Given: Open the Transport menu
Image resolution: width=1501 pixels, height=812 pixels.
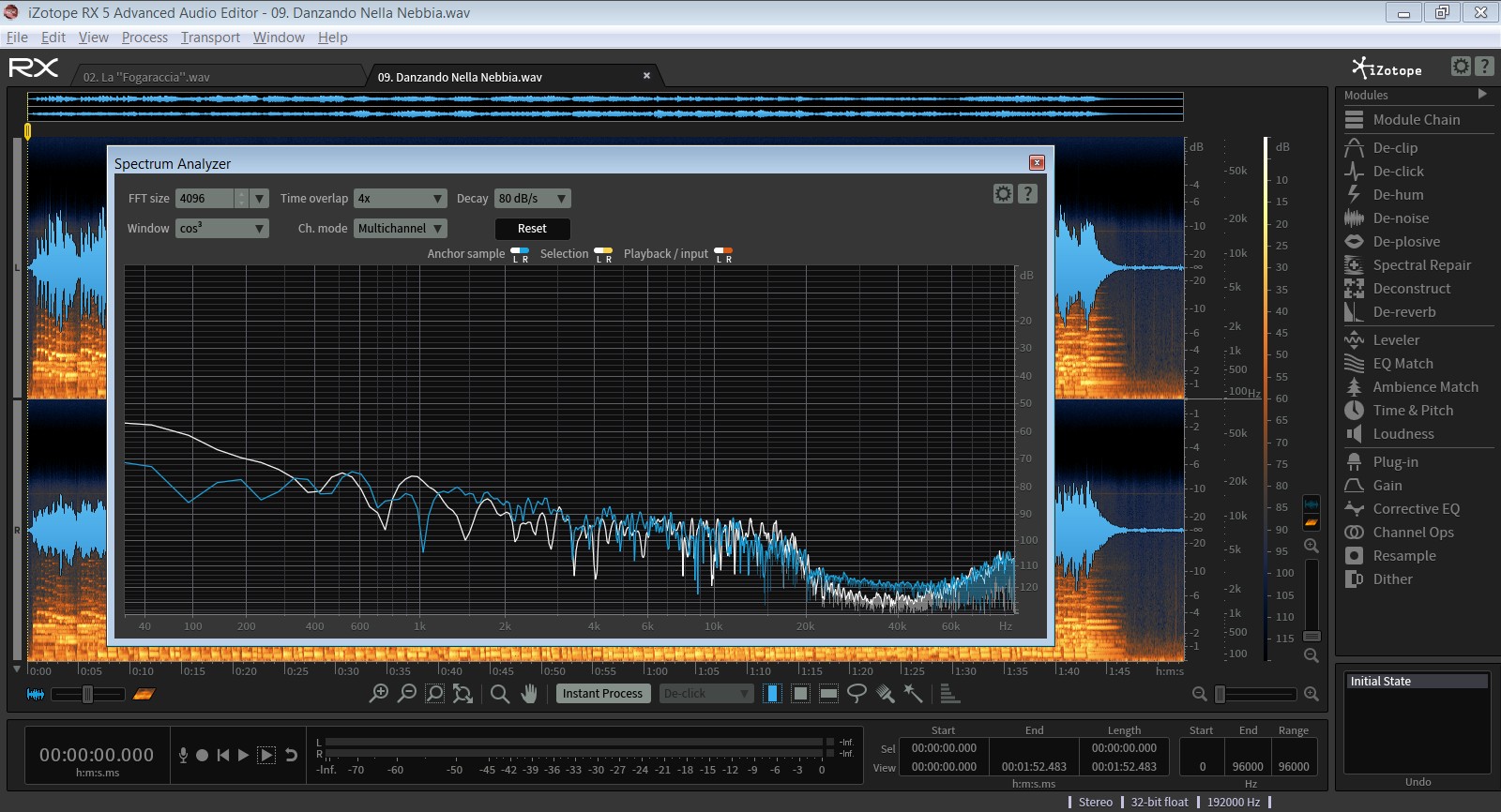Looking at the screenshot, I should point(210,38).
